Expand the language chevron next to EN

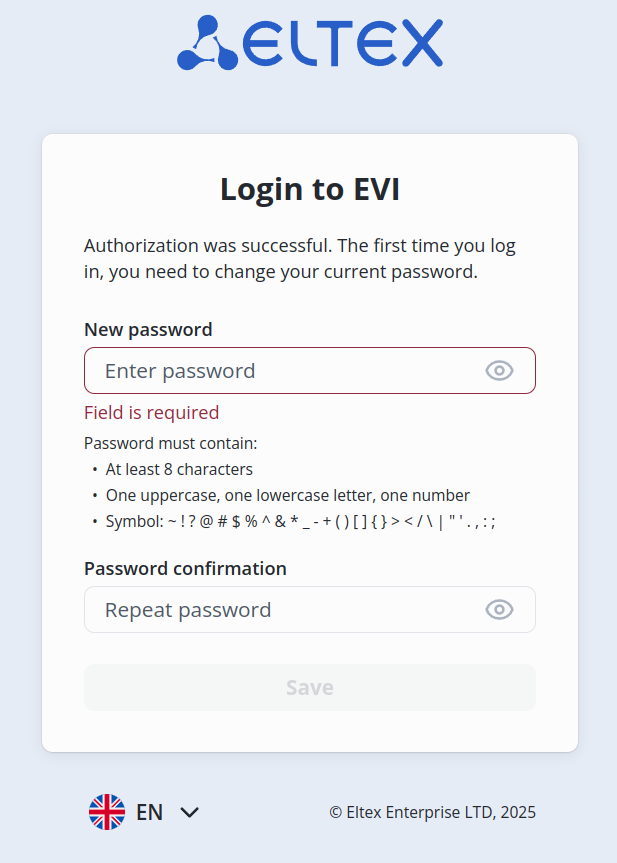click(190, 812)
